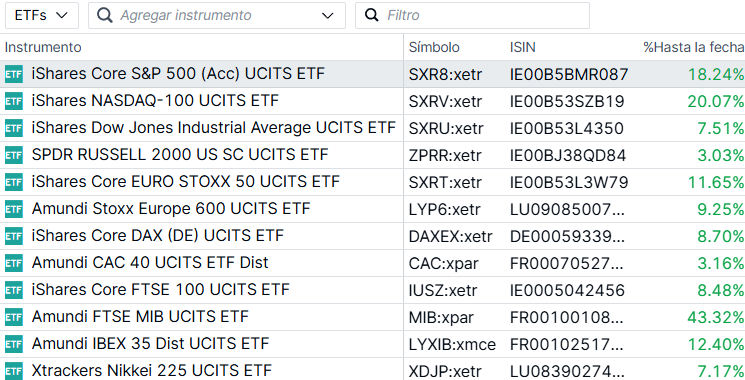
Task: Expand the Agregar instrumento dropdown arrow
Action: [327, 16]
